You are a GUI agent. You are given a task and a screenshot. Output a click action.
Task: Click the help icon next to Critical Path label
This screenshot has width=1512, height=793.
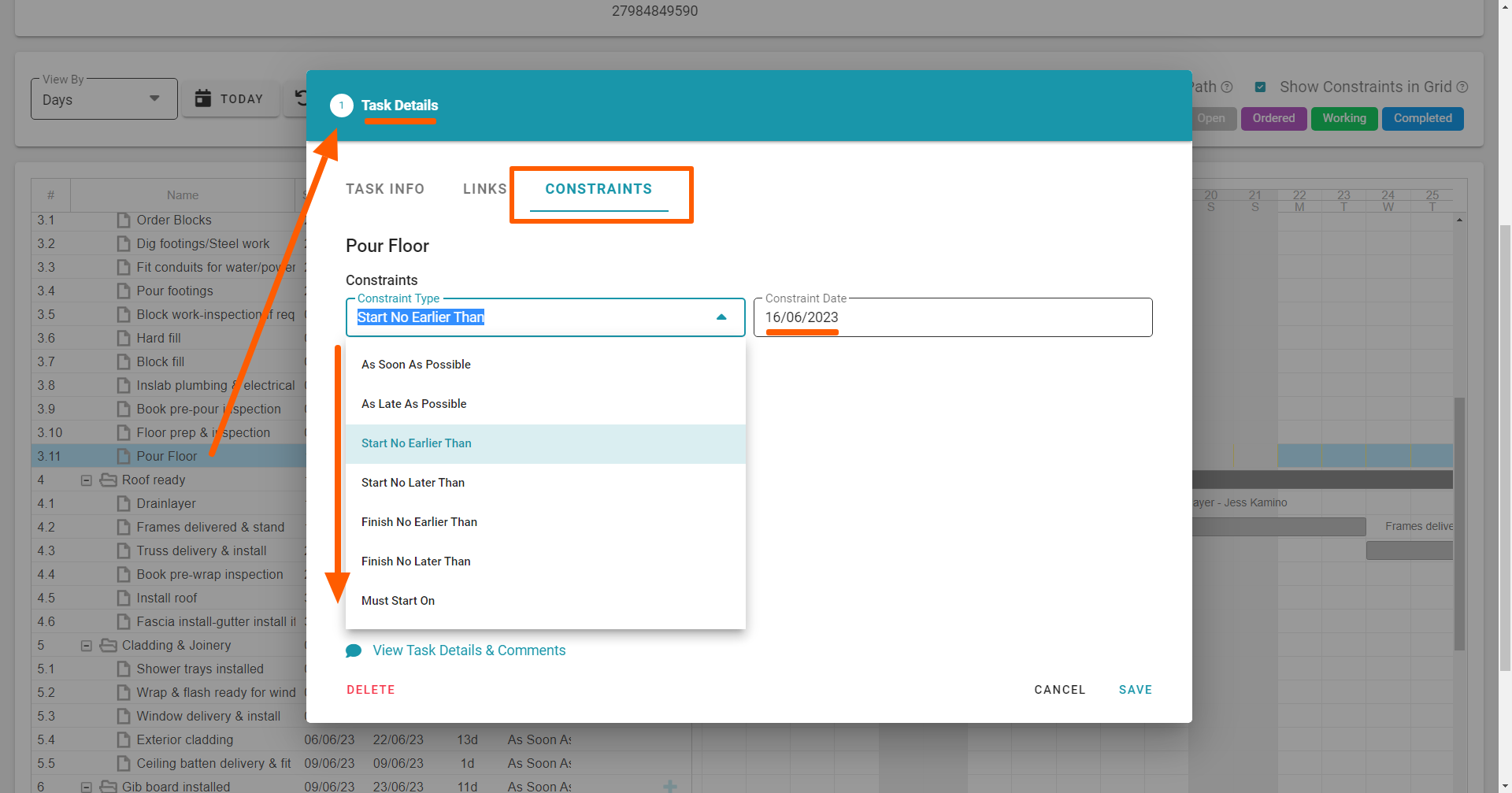pos(1227,87)
